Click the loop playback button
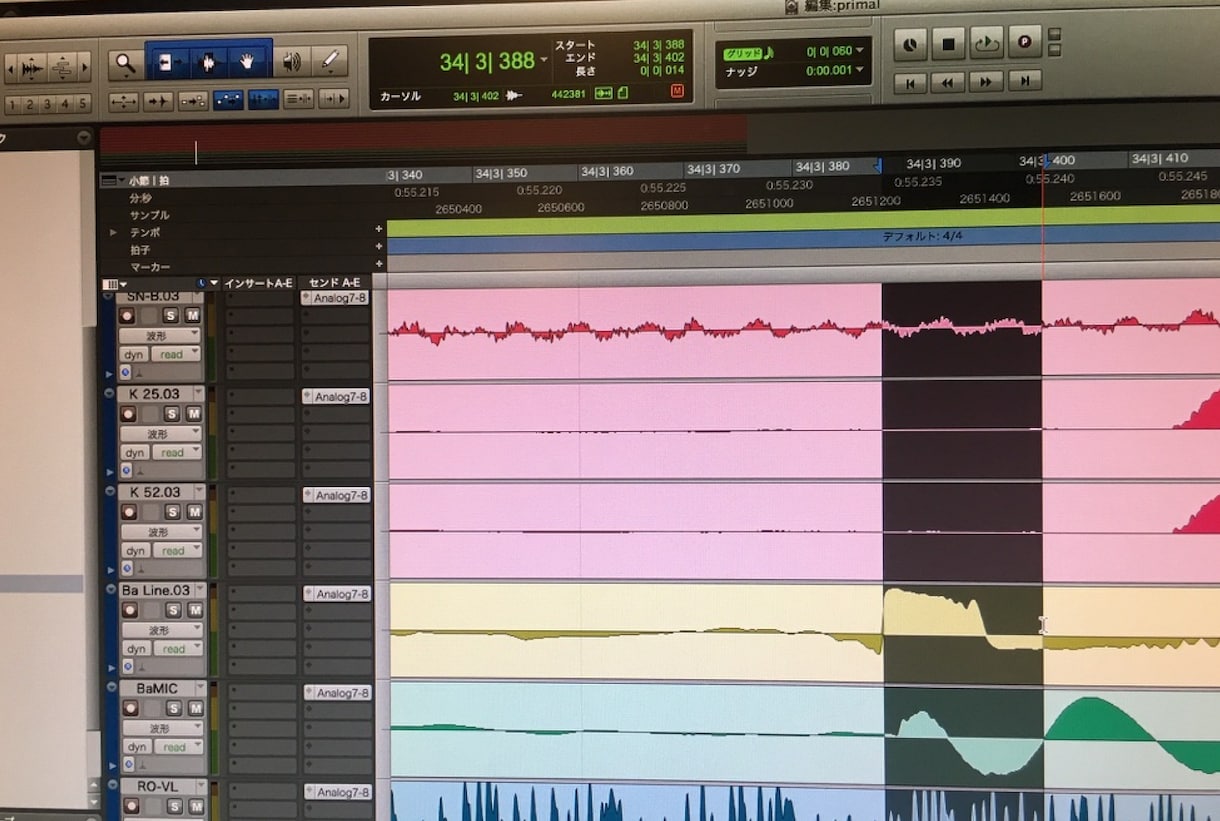The height and width of the screenshot is (821, 1220). [986, 43]
